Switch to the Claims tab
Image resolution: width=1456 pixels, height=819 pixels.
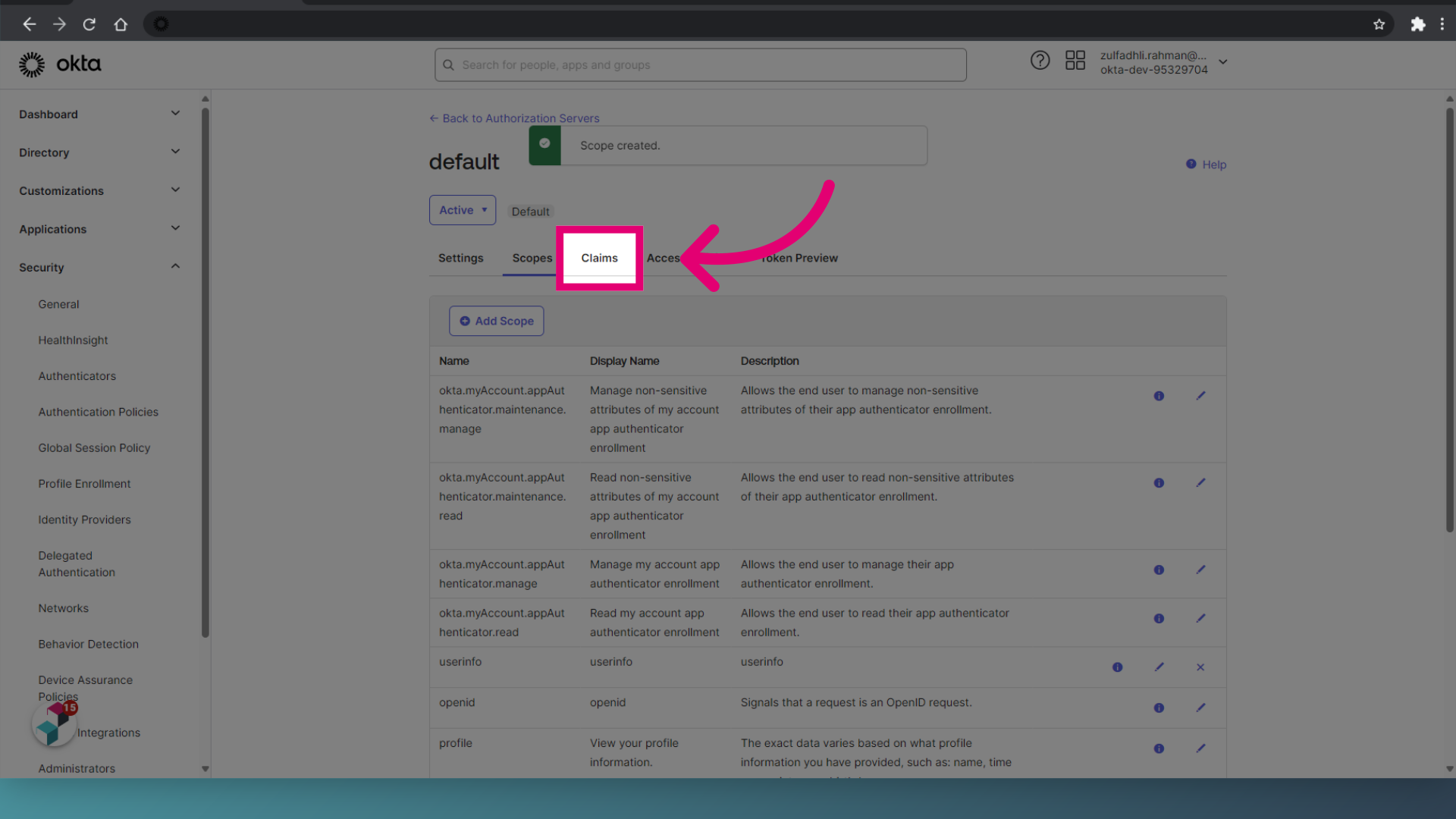(x=599, y=258)
